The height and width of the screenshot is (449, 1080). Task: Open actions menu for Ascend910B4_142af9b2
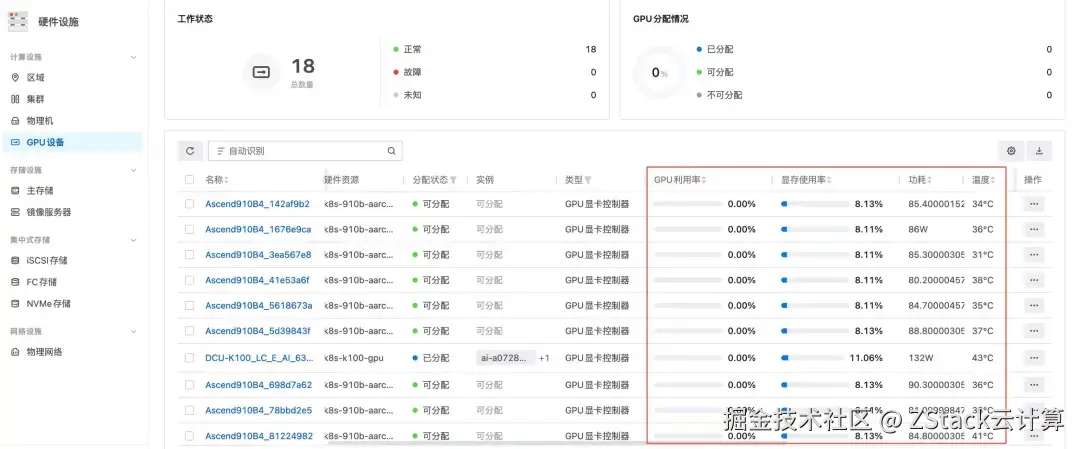pos(1034,204)
